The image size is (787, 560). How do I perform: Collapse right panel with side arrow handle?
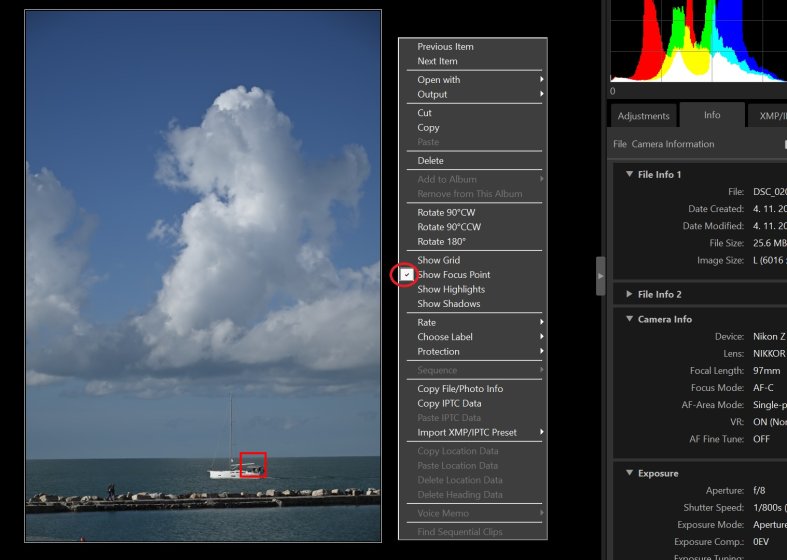pos(600,276)
